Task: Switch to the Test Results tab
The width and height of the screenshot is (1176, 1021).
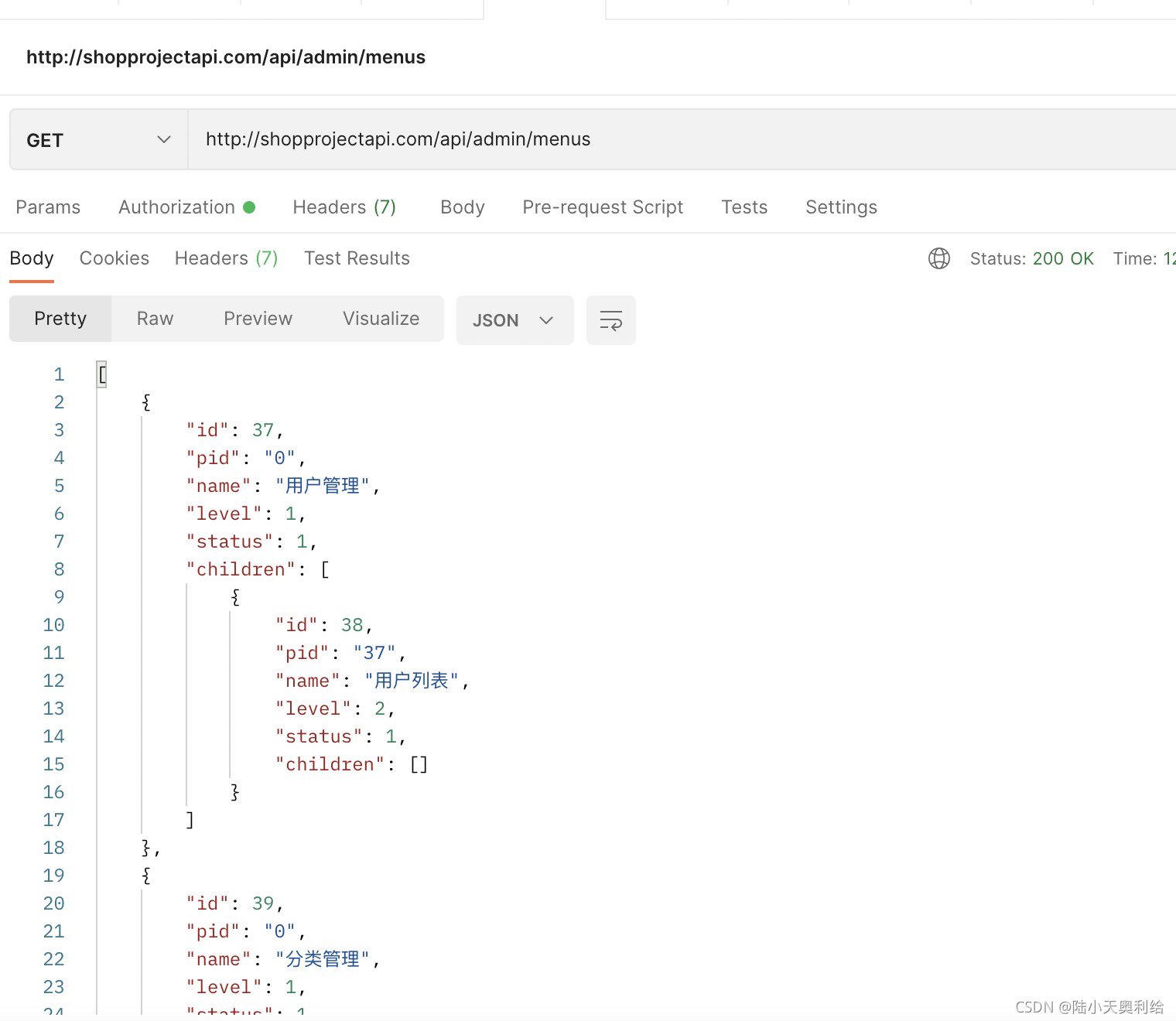Action: (x=357, y=258)
